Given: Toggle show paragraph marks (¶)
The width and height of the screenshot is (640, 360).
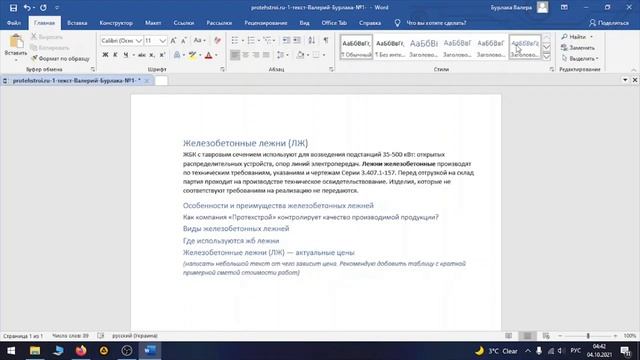Looking at the screenshot, I should point(326,40).
